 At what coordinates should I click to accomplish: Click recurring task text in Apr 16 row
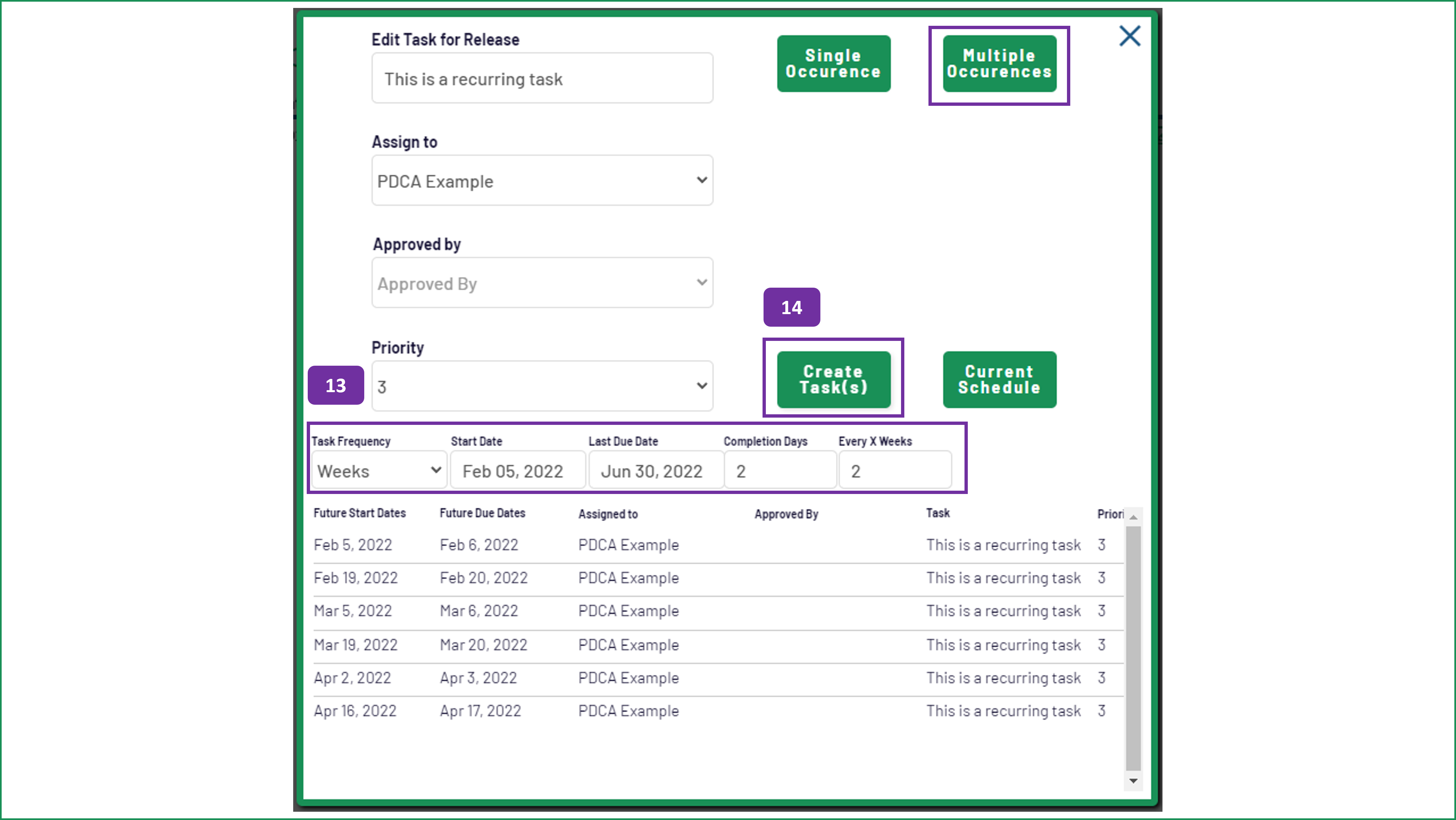[1003, 711]
